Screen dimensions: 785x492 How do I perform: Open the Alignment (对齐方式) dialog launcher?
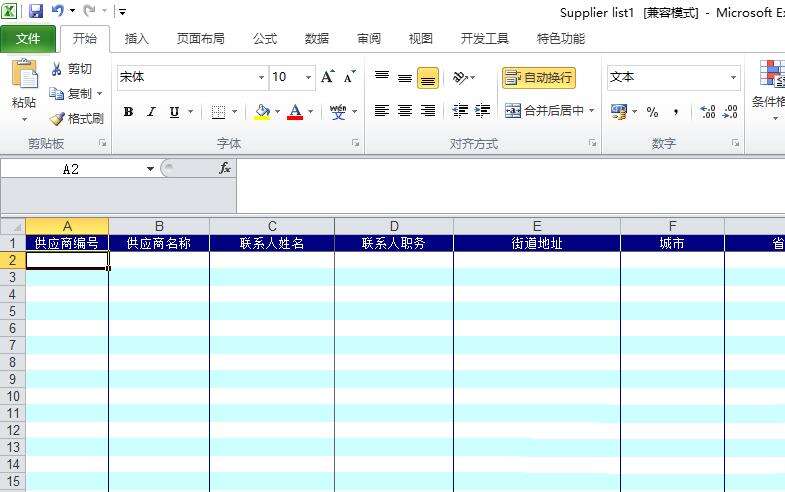(x=592, y=143)
